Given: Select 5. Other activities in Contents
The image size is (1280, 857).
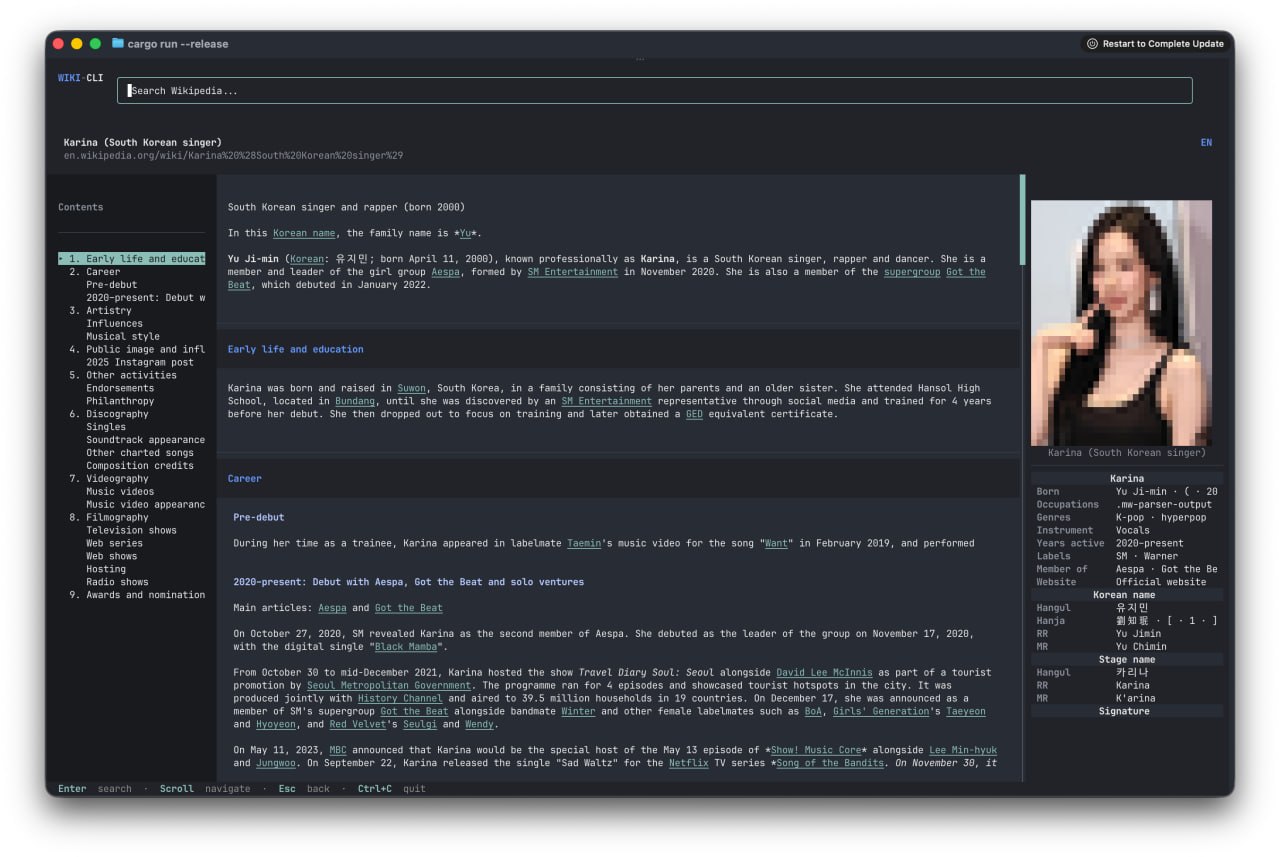Looking at the screenshot, I should coord(123,376).
